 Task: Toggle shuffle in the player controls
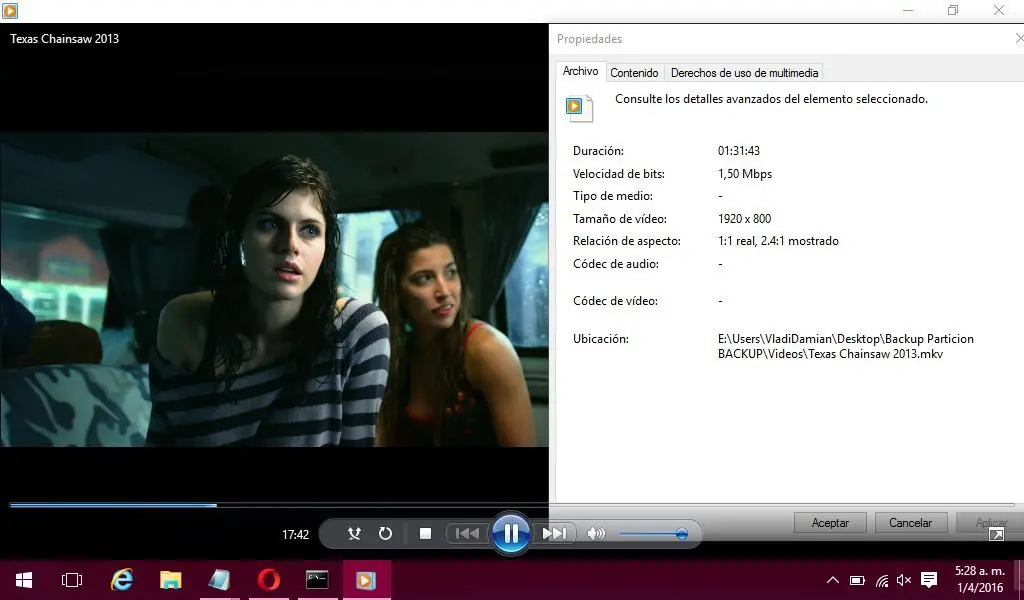click(x=354, y=533)
